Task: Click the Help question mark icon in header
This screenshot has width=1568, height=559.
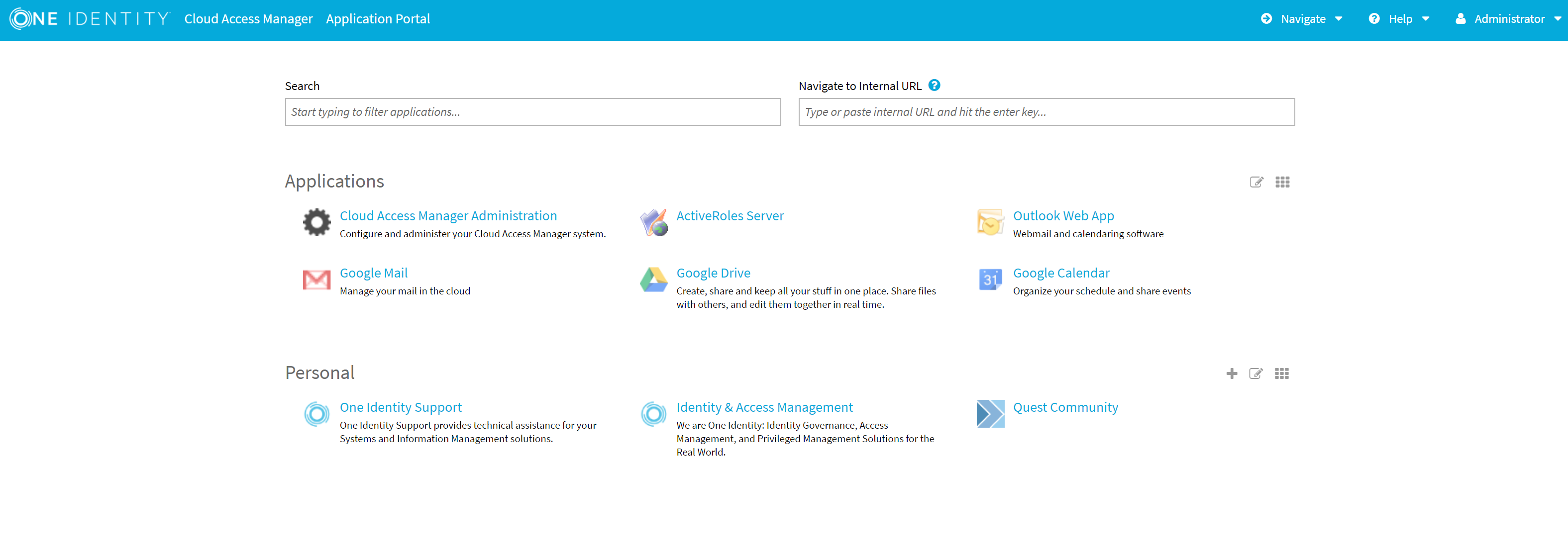Action: tap(1374, 19)
